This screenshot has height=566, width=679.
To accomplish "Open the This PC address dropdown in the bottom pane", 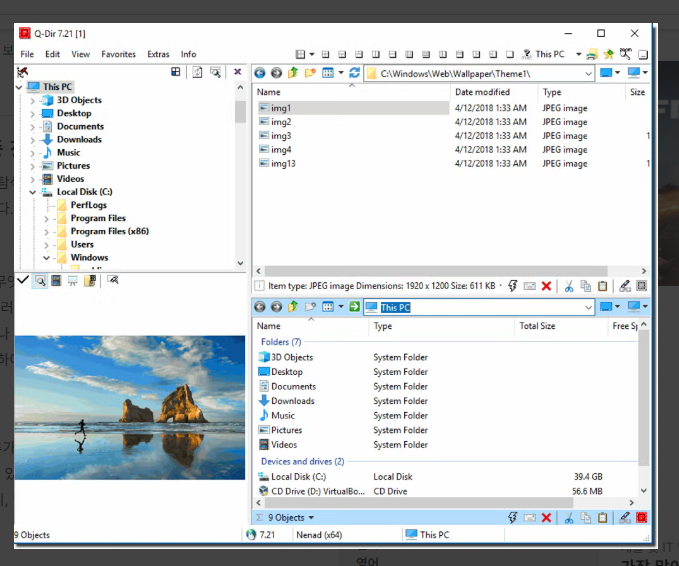I will (x=588, y=307).
